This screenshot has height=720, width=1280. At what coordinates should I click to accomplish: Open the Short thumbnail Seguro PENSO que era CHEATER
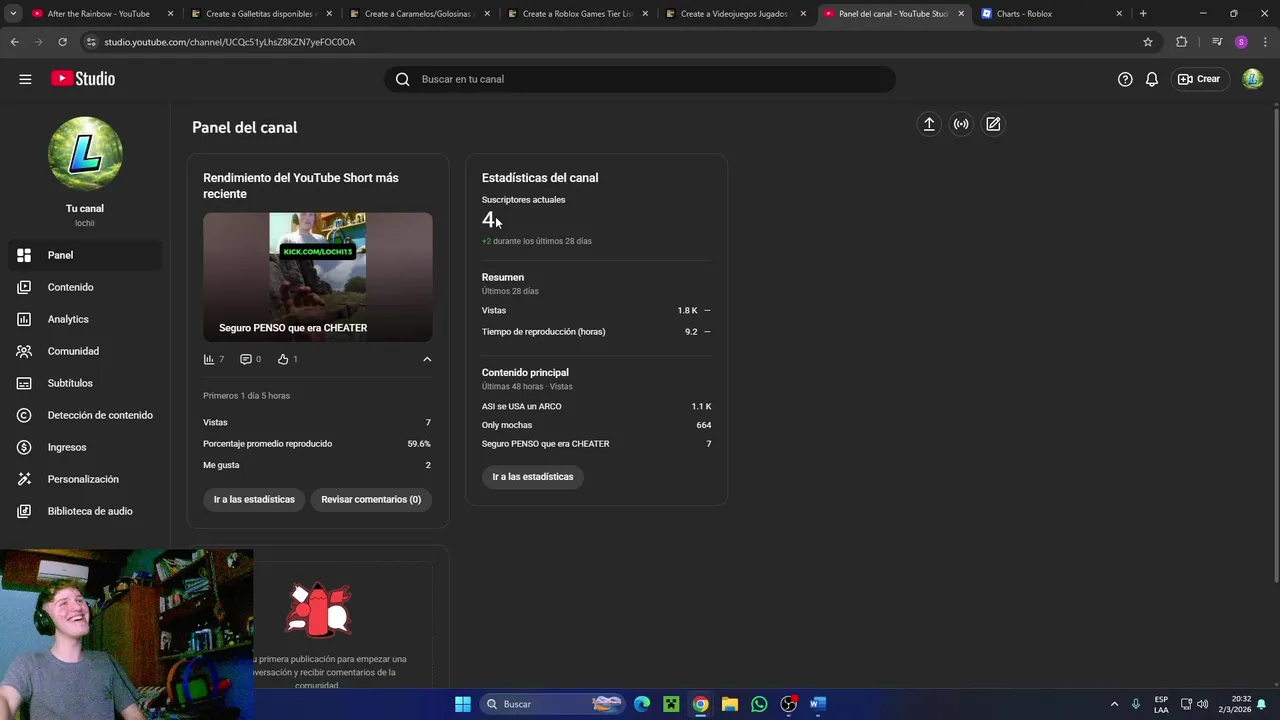(318, 277)
